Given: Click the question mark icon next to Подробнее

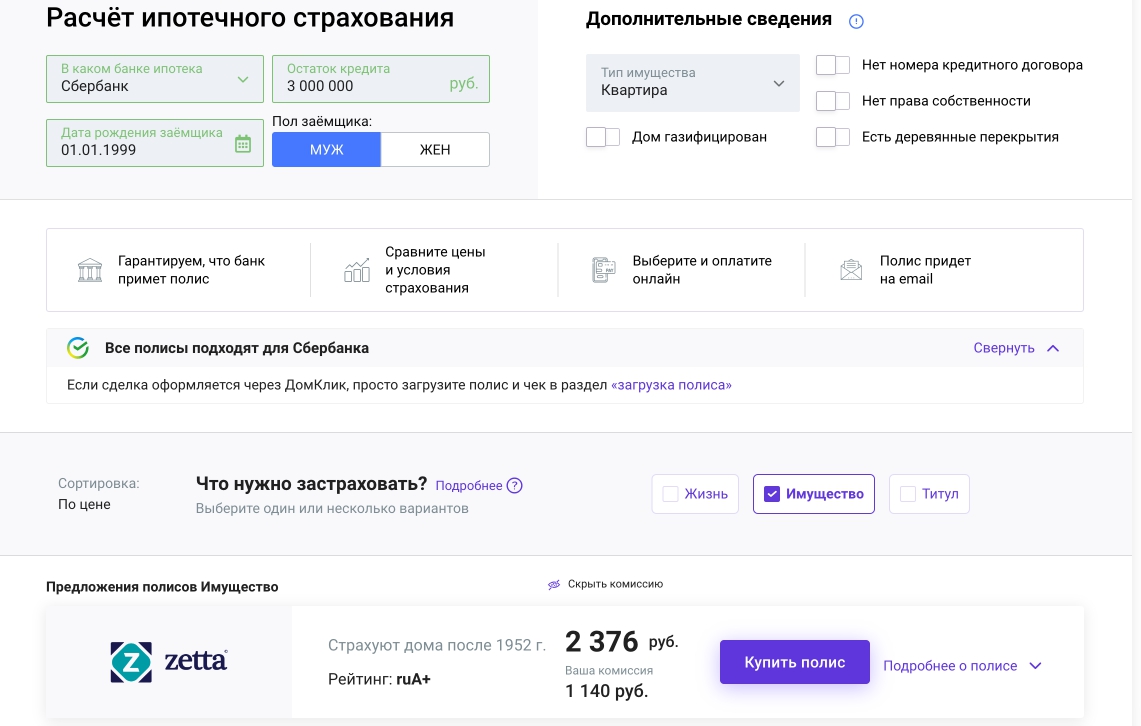Looking at the screenshot, I should click(514, 485).
